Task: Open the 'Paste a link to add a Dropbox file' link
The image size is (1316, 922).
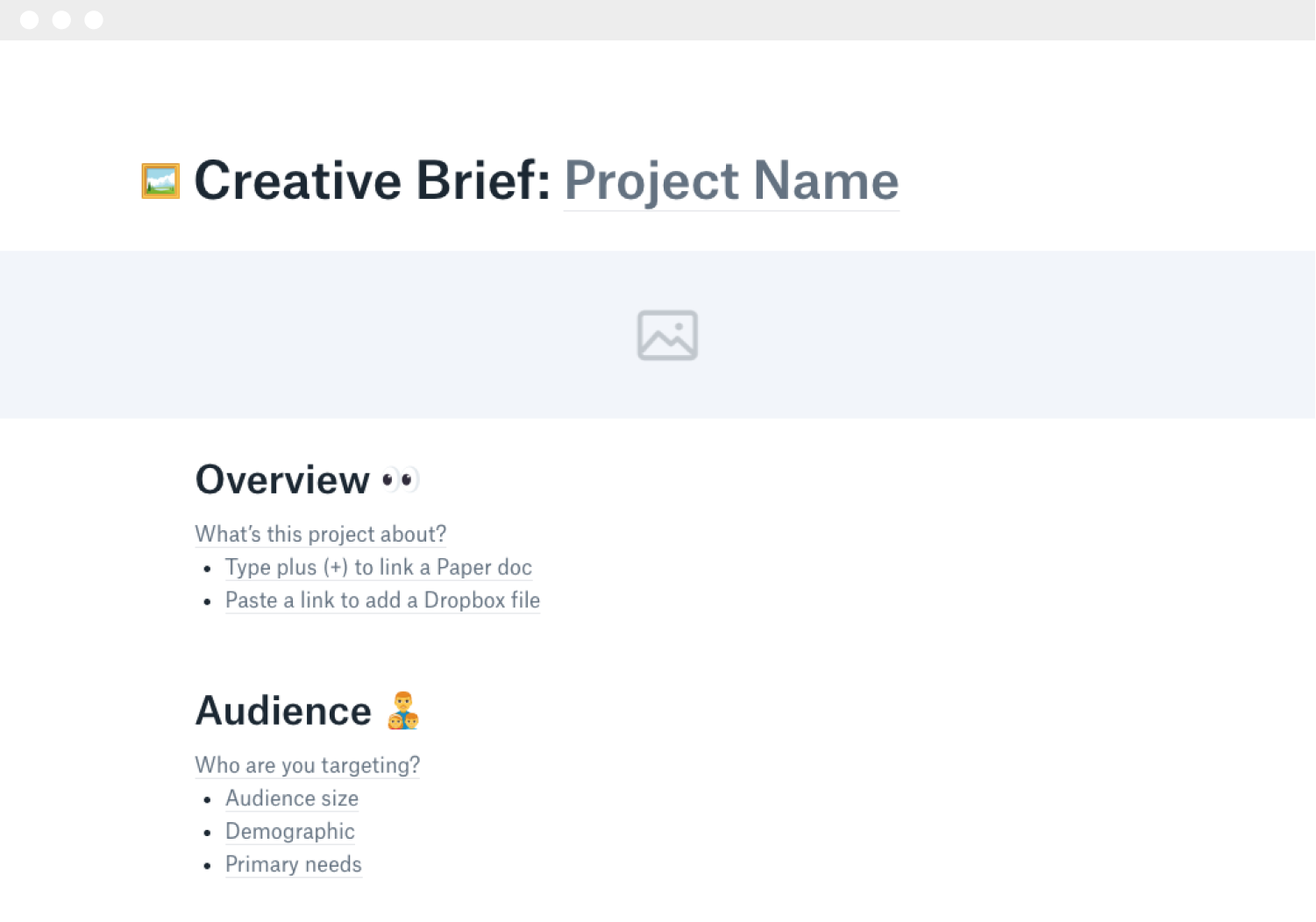Action: point(382,601)
